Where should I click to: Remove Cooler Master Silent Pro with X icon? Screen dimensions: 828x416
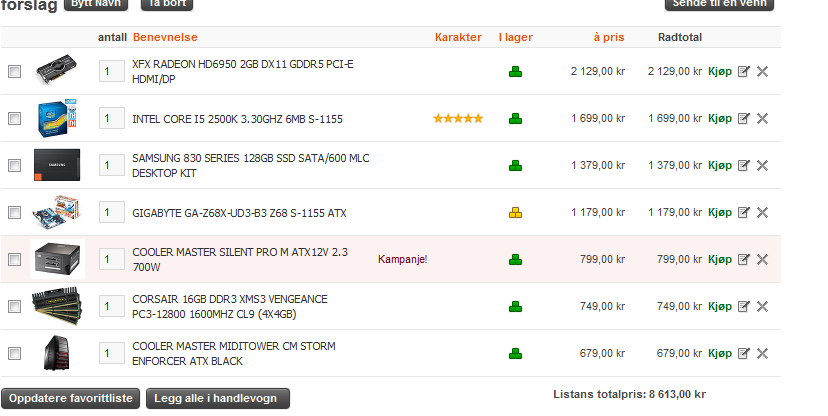762,259
